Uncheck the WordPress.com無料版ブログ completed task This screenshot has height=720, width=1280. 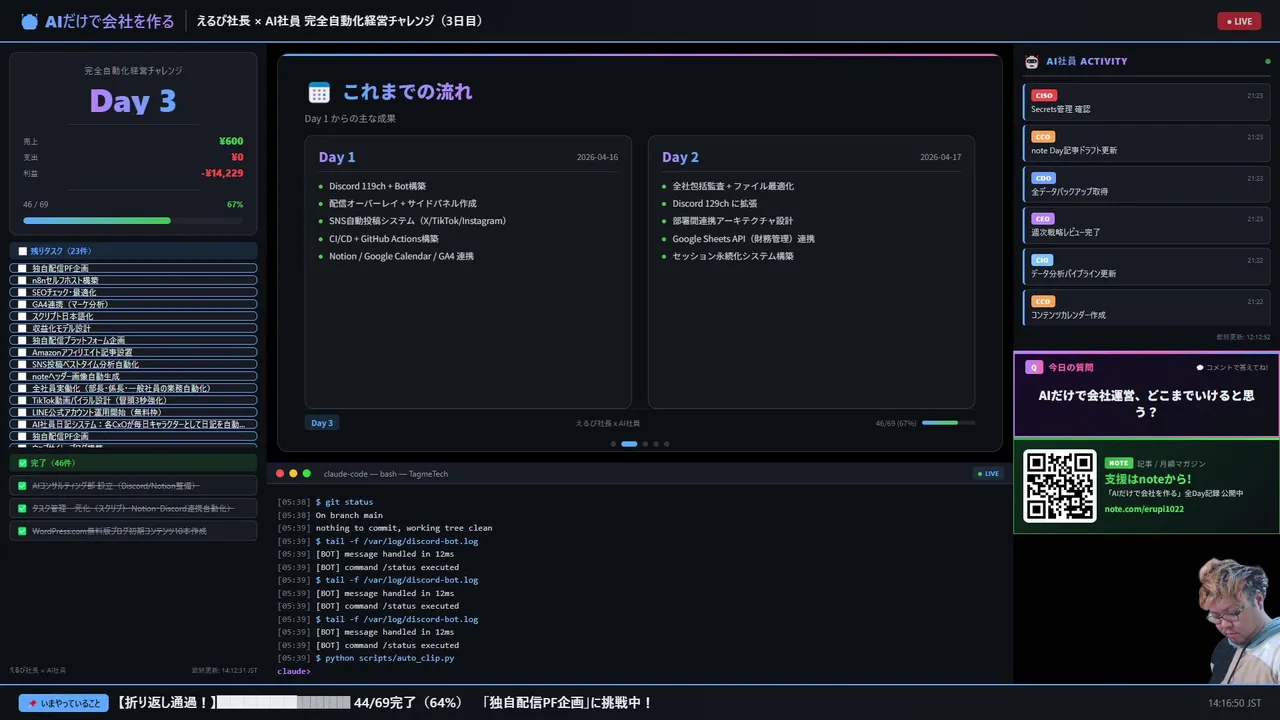click(23, 531)
